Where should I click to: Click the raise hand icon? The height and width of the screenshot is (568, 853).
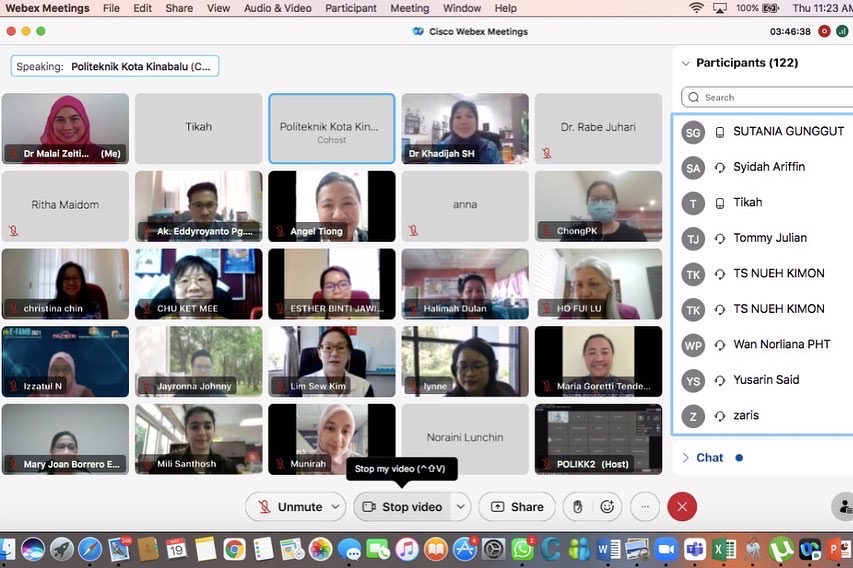click(576, 507)
